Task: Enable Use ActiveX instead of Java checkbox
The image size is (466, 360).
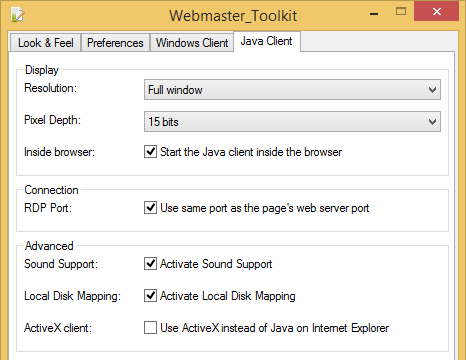Action: pyautogui.click(x=150, y=328)
